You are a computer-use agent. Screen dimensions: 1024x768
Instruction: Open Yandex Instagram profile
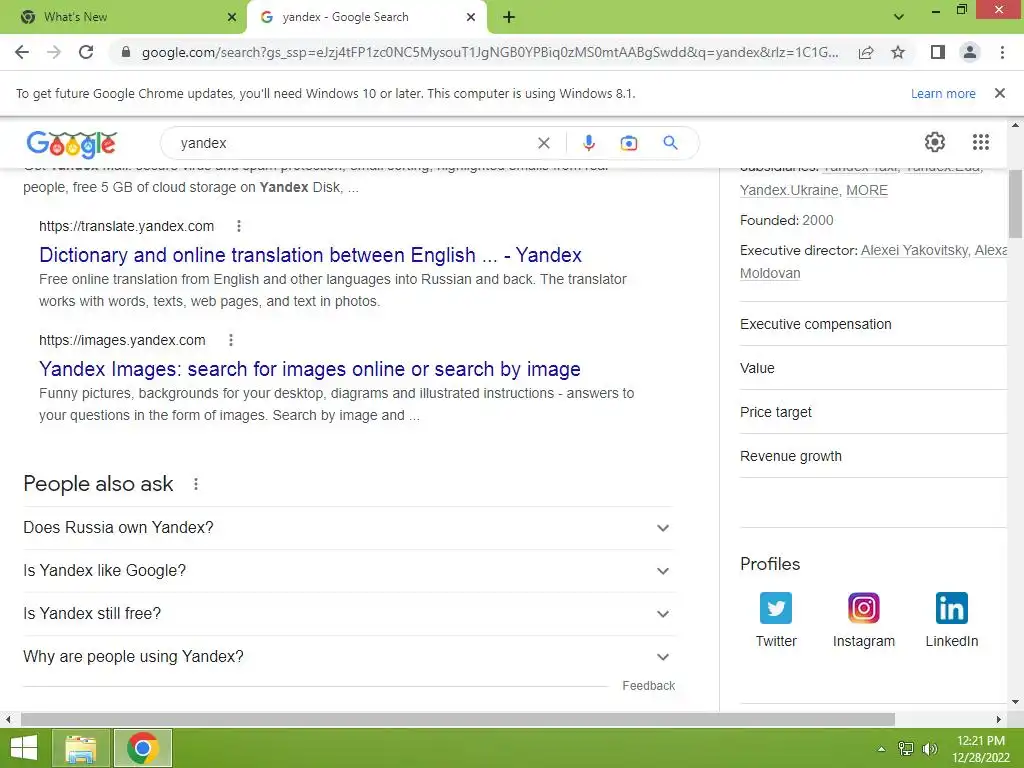[x=863, y=620]
